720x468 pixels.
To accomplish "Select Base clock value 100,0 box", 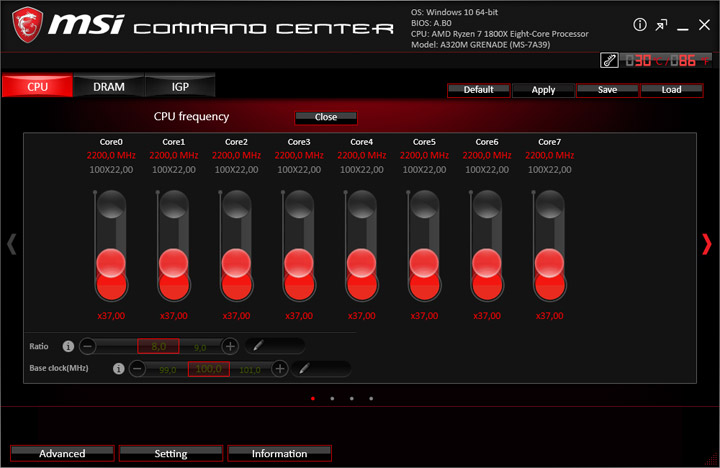I will click(208, 369).
